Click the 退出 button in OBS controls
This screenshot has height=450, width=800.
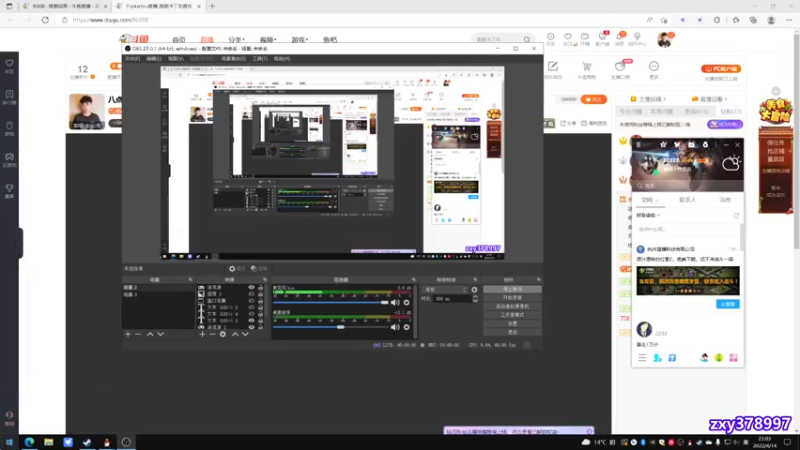coord(512,332)
